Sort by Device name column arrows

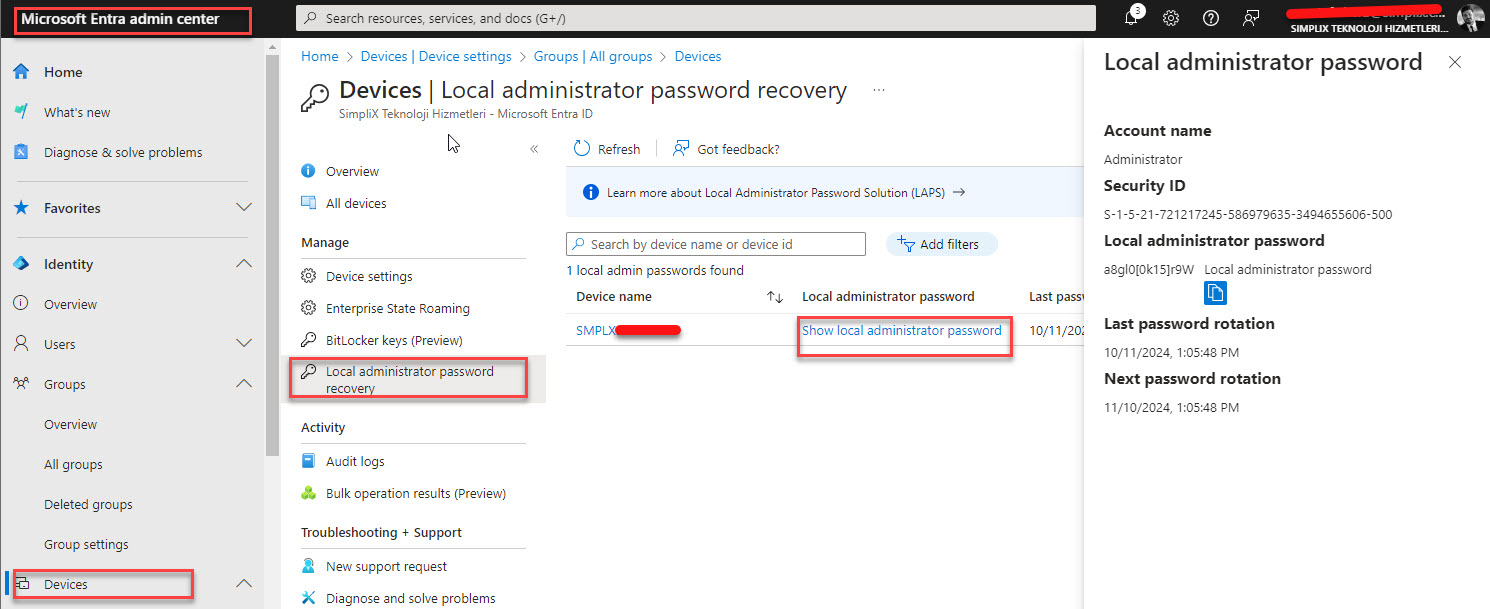(x=774, y=297)
